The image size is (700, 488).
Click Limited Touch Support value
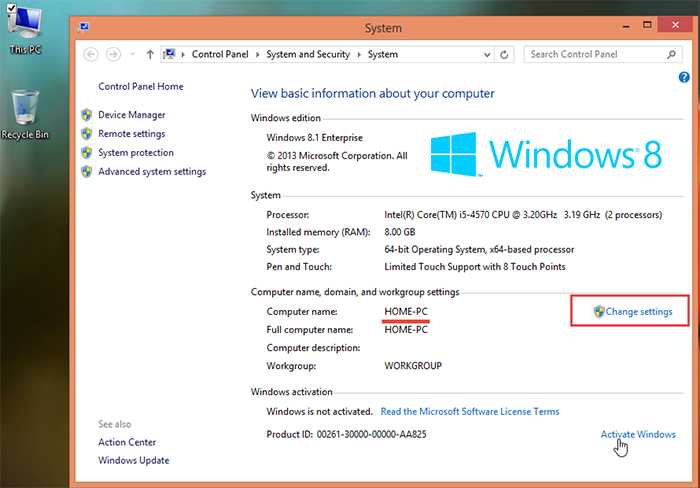point(475,267)
